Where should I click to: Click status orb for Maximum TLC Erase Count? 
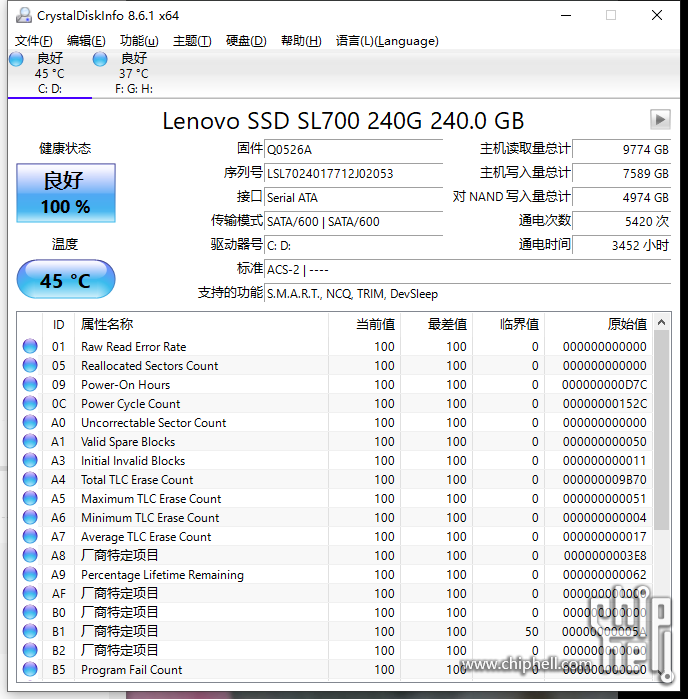pyautogui.click(x=30, y=498)
